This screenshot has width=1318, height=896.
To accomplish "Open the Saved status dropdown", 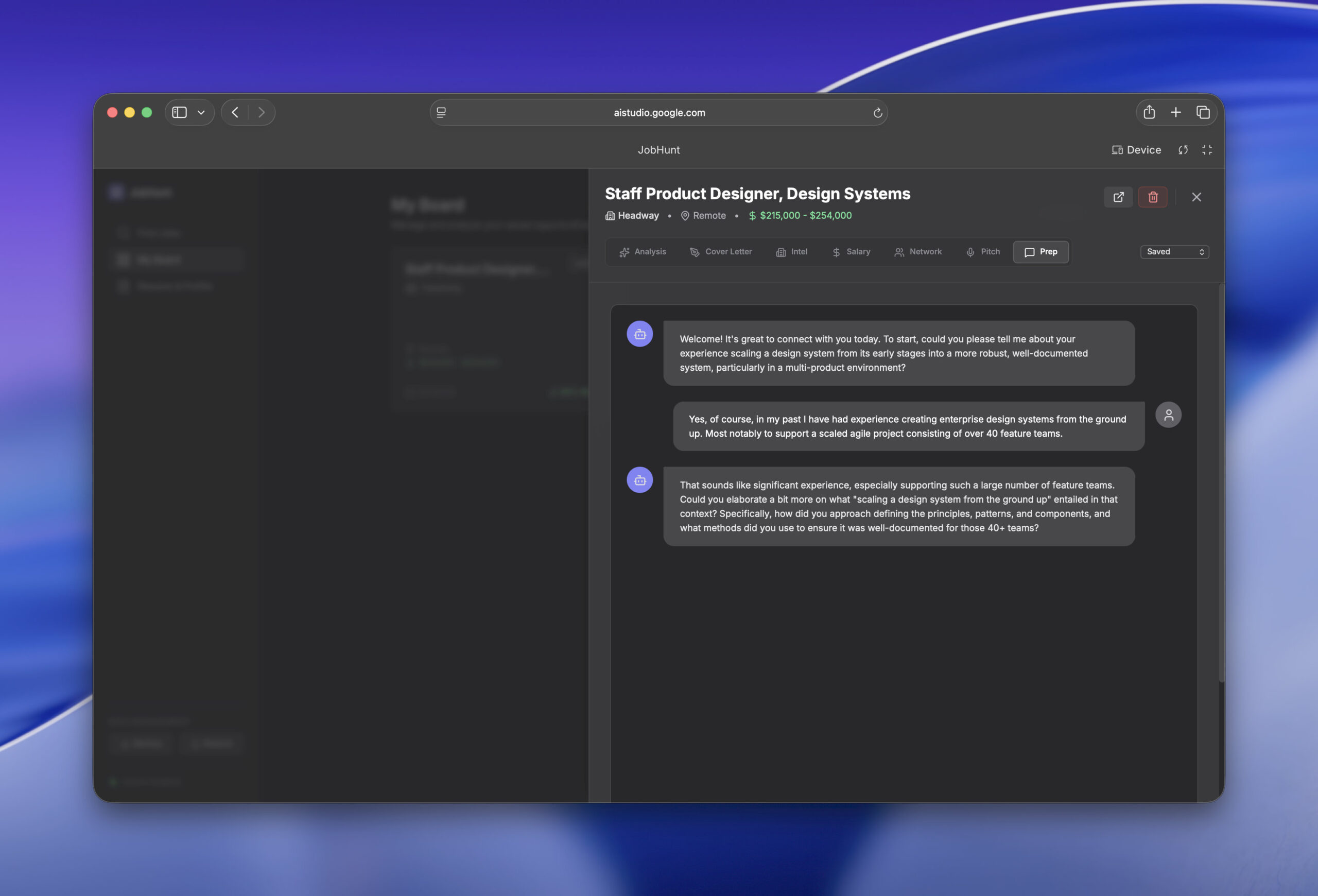I will (1174, 252).
